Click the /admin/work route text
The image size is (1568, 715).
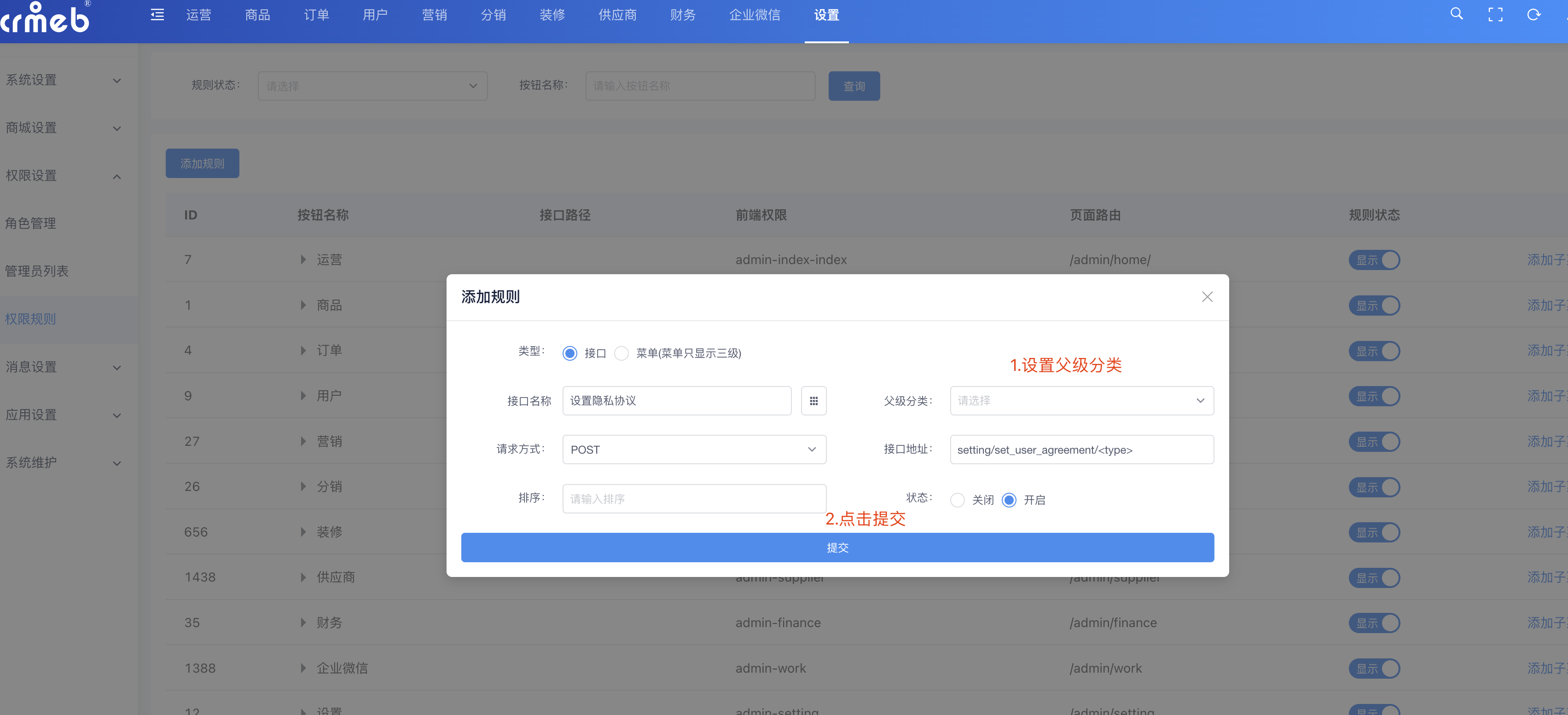coord(1105,668)
